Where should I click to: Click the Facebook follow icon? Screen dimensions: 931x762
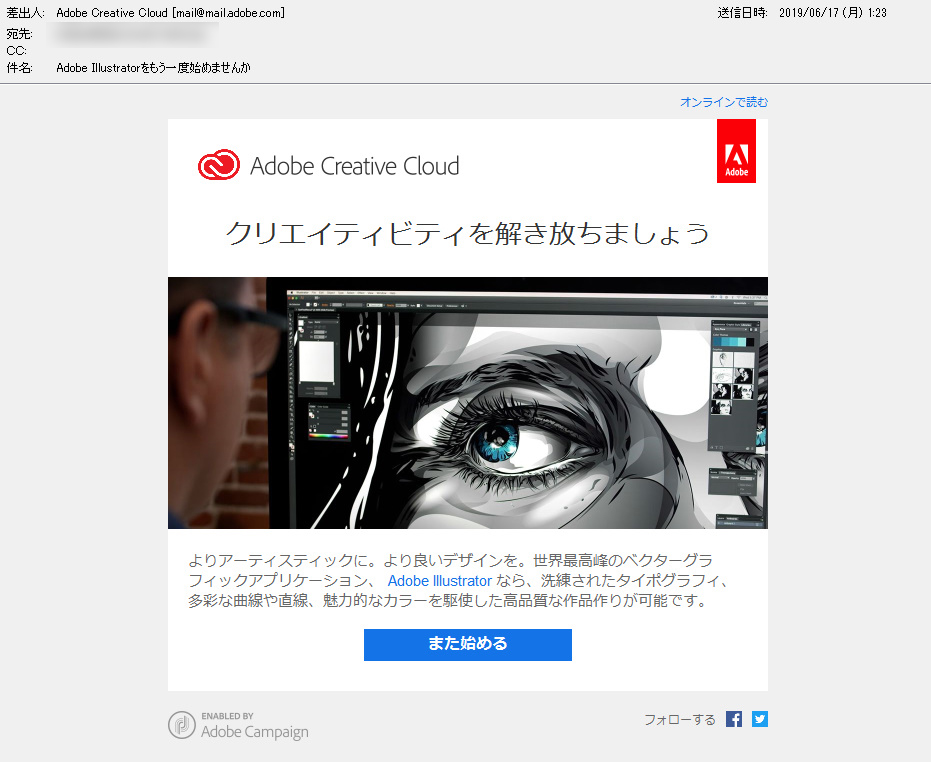point(734,719)
